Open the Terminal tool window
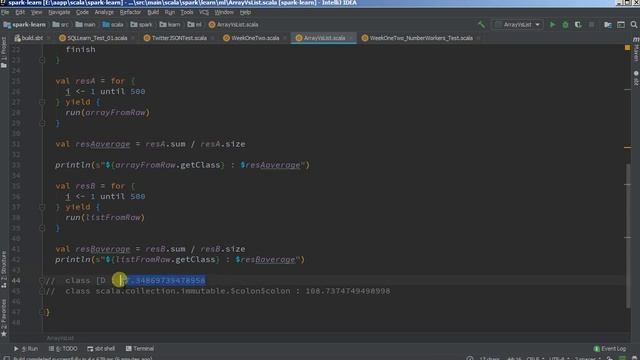 click(x=140, y=349)
